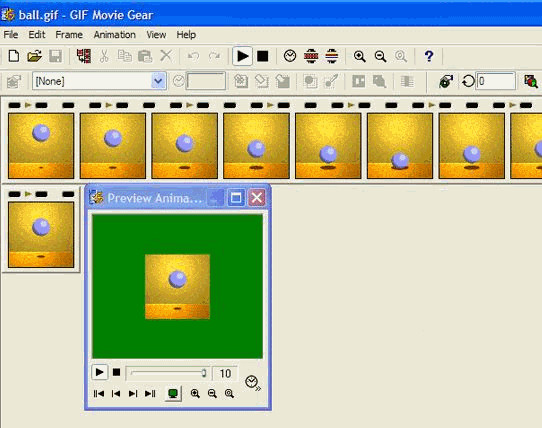
Task: Click the clock timing icon in main toolbar
Action: (x=290, y=56)
